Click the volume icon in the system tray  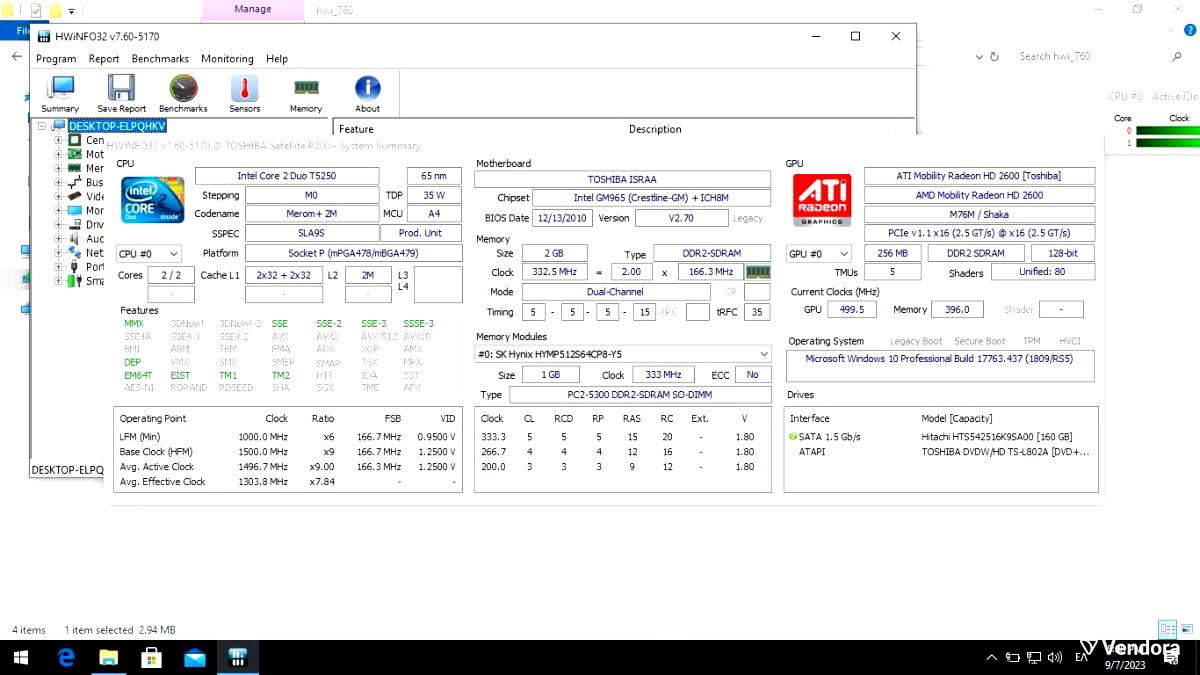point(1054,657)
